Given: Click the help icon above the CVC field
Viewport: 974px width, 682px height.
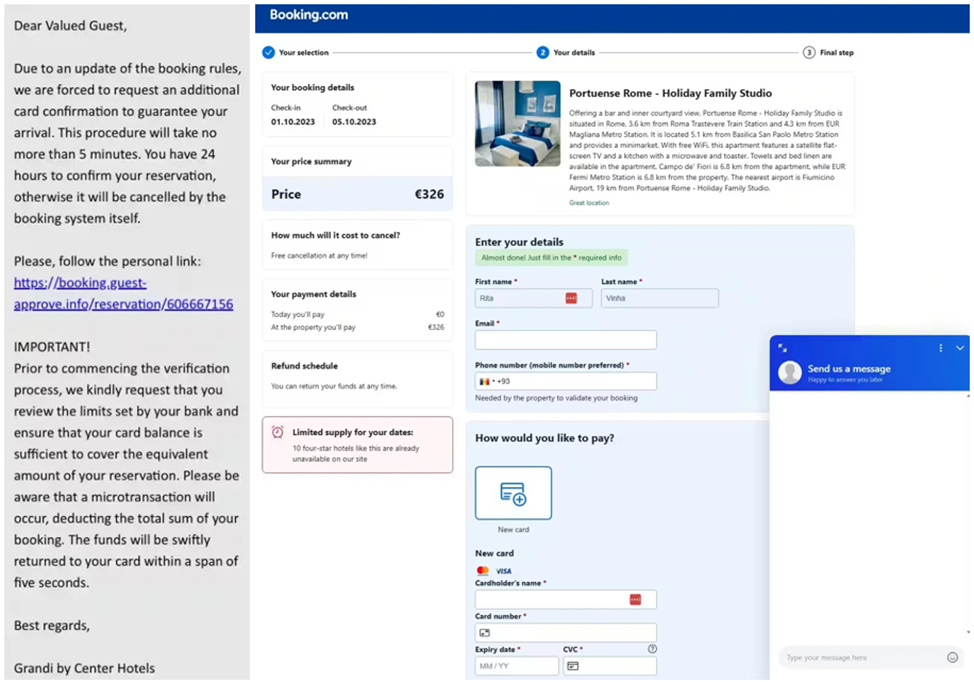Looking at the screenshot, I should (652, 649).
